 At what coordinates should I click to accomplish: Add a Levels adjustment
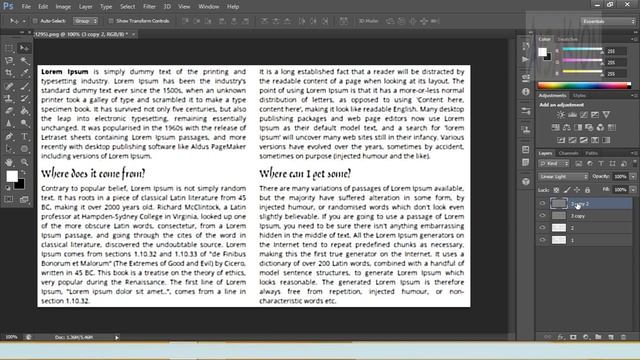click(x=573, y=115)
